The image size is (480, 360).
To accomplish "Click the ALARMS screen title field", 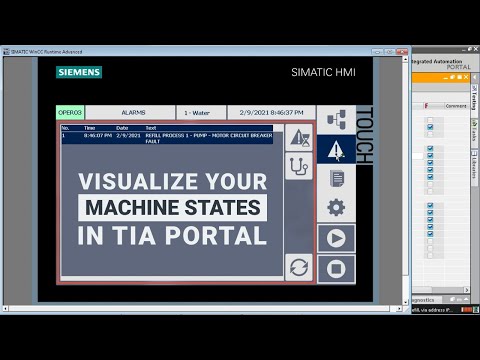I will click(130, 113).
